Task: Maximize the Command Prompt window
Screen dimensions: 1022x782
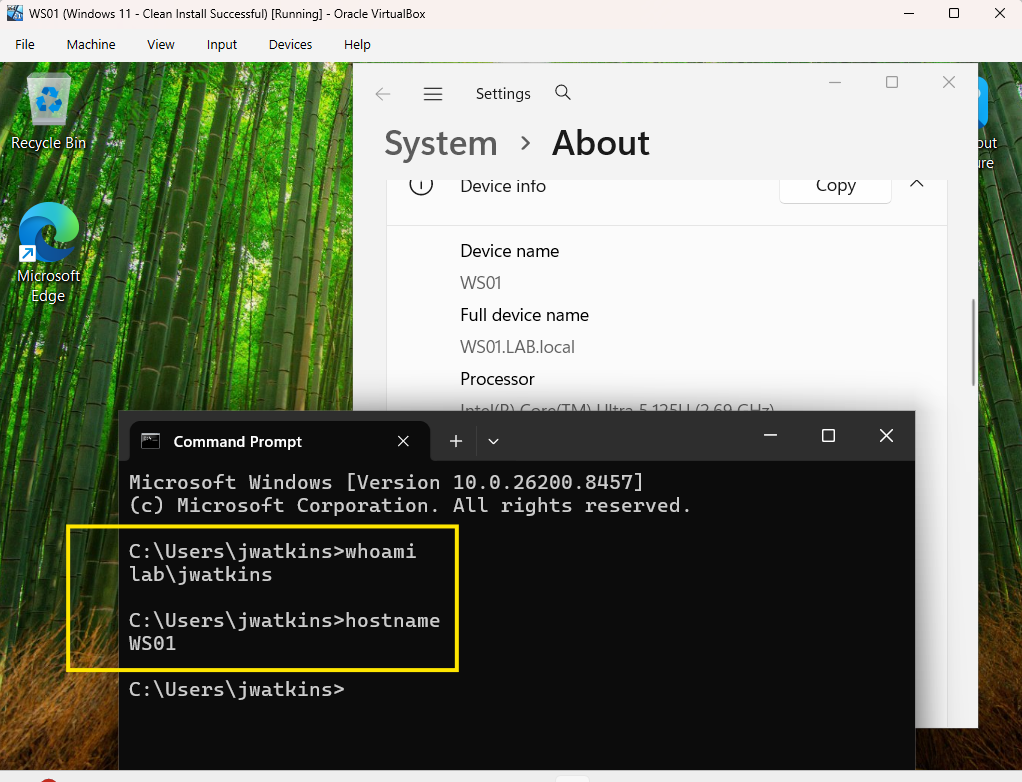Action: pyautogui.click(x=828, y=435)
